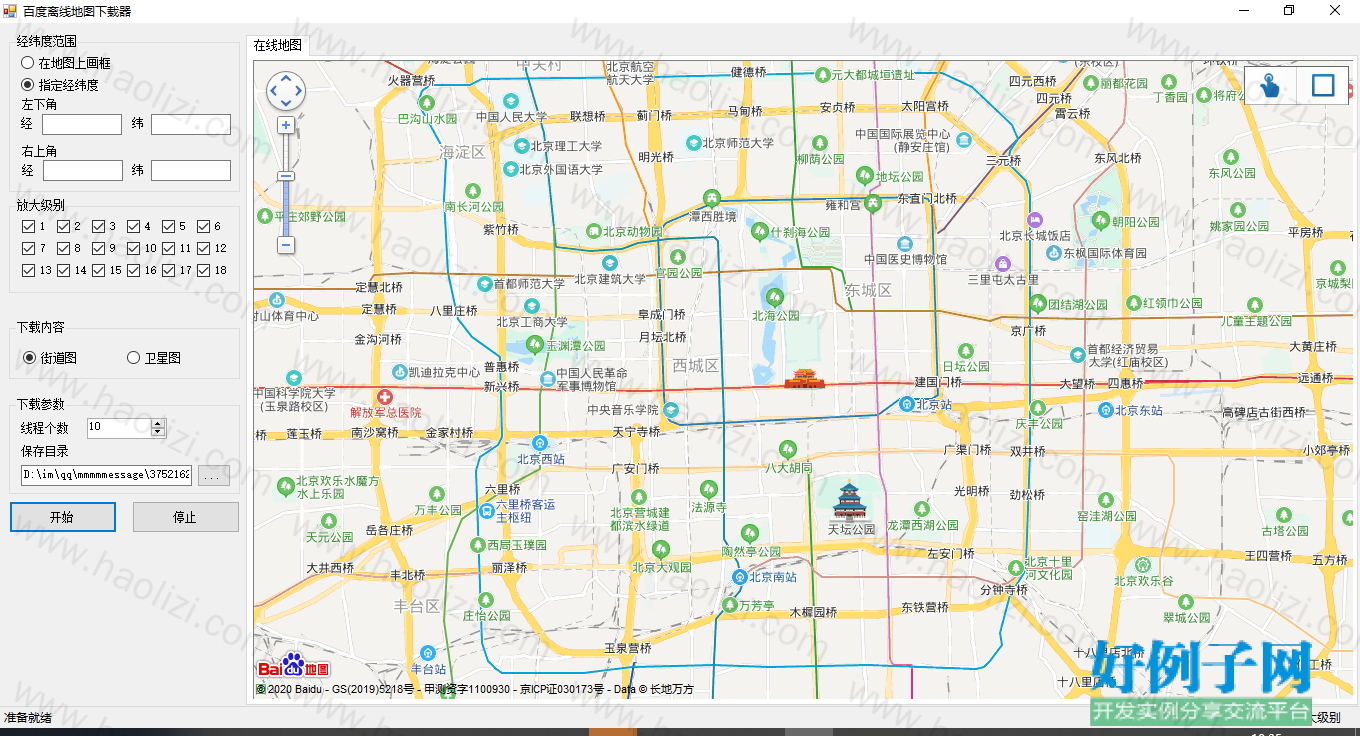This screenshot has height=736, width=1360.
Task: Click the red cross icon of 解放军总医院
Action: tap(385, 397)
